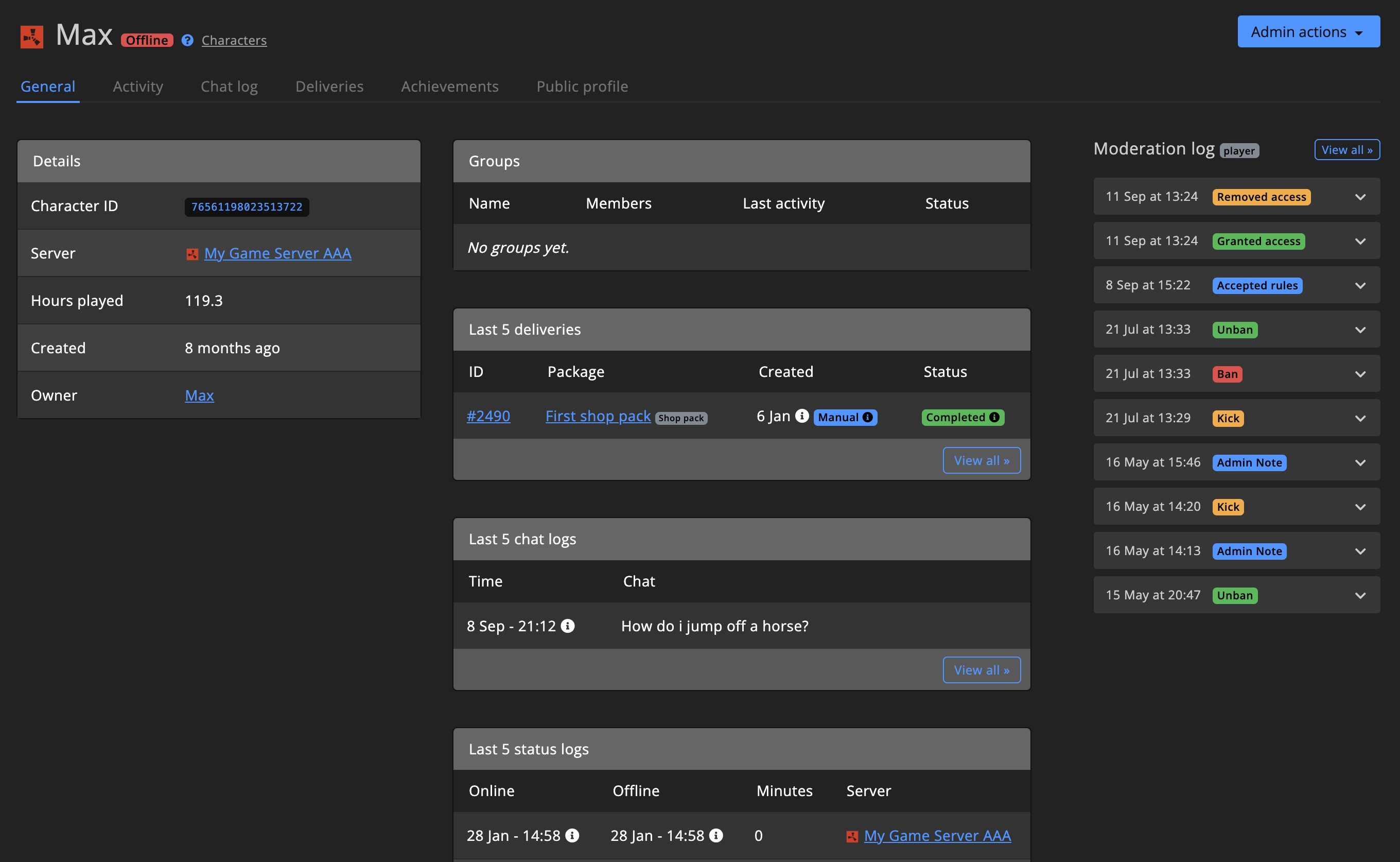Click the help question mark icon beside Offline
1400x862 pixels.
(187, 41)
